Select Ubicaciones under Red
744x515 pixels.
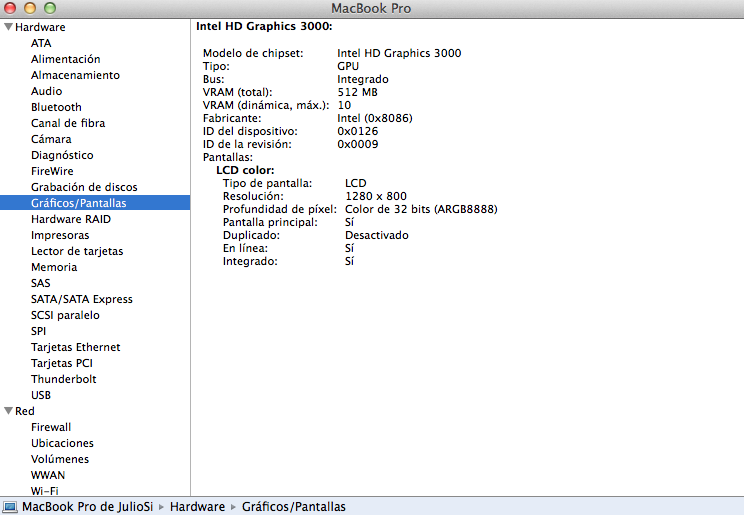(63, 443)
